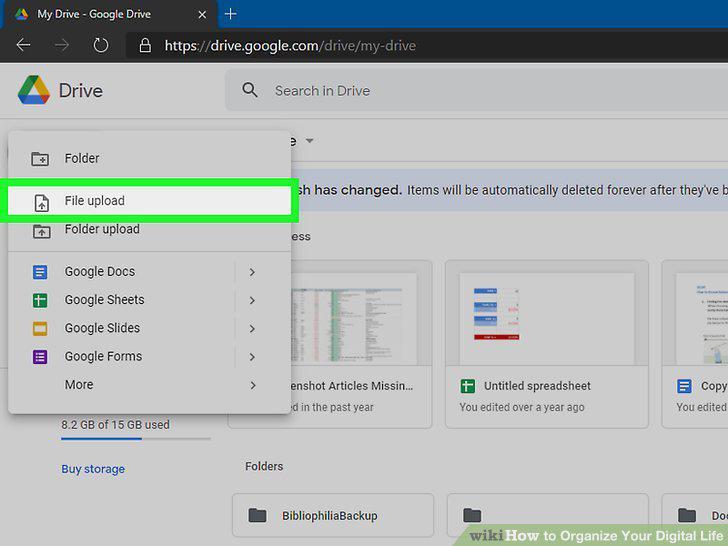This screenshot has width=728, height=546.
Task: Click the unnamed middle folder icon
Action: coord(472,515)
